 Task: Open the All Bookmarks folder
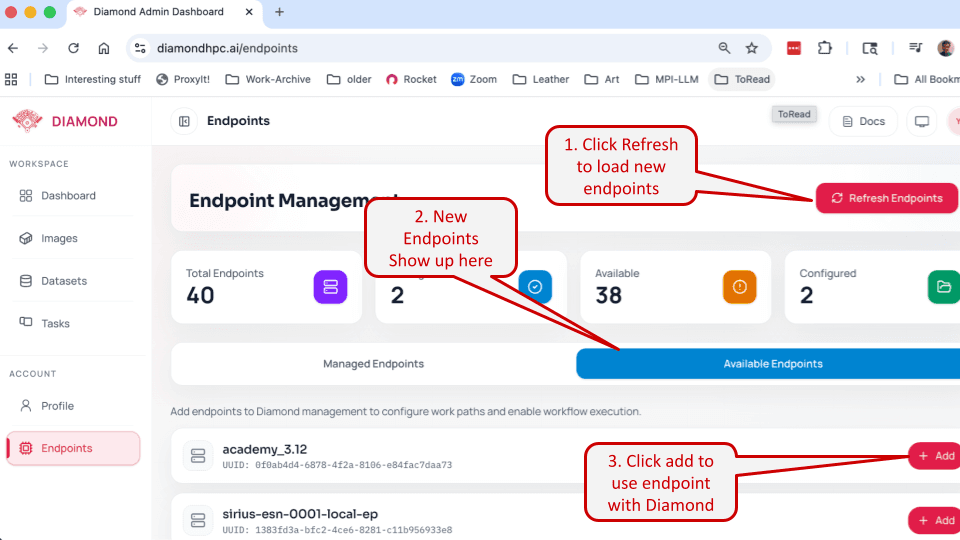pyautogui.click(x=926, y=79)
